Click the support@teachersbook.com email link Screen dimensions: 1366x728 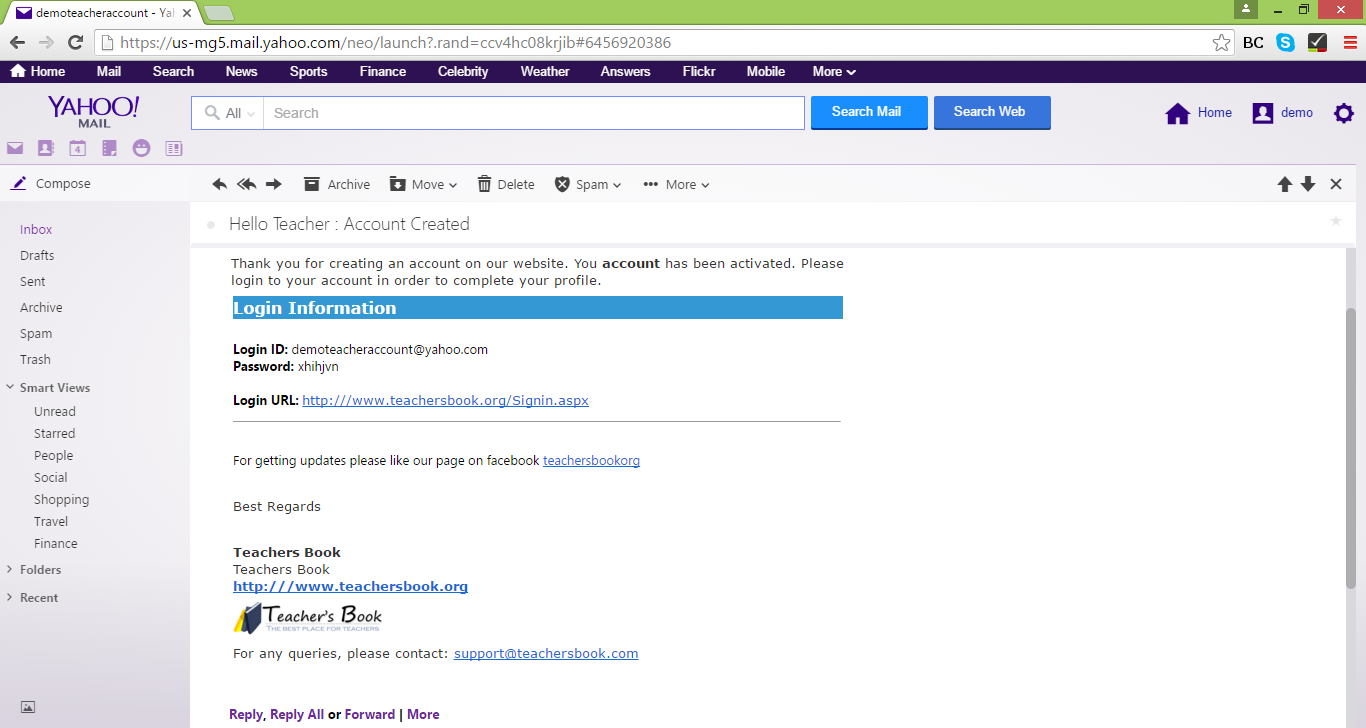point(546,654)
